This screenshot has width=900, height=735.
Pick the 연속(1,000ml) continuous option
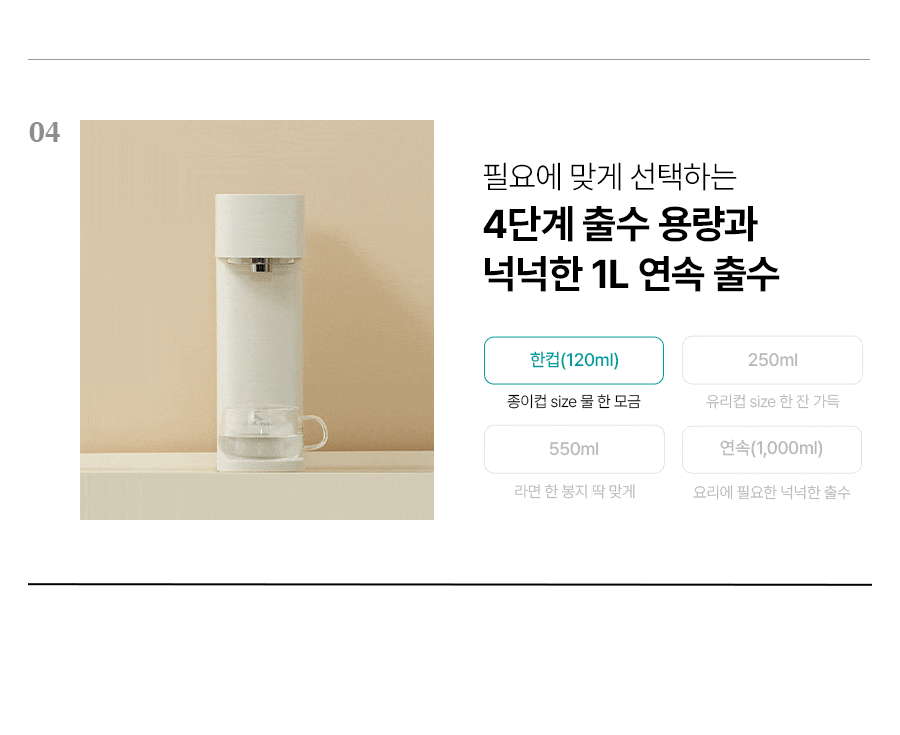click(772, 449)
